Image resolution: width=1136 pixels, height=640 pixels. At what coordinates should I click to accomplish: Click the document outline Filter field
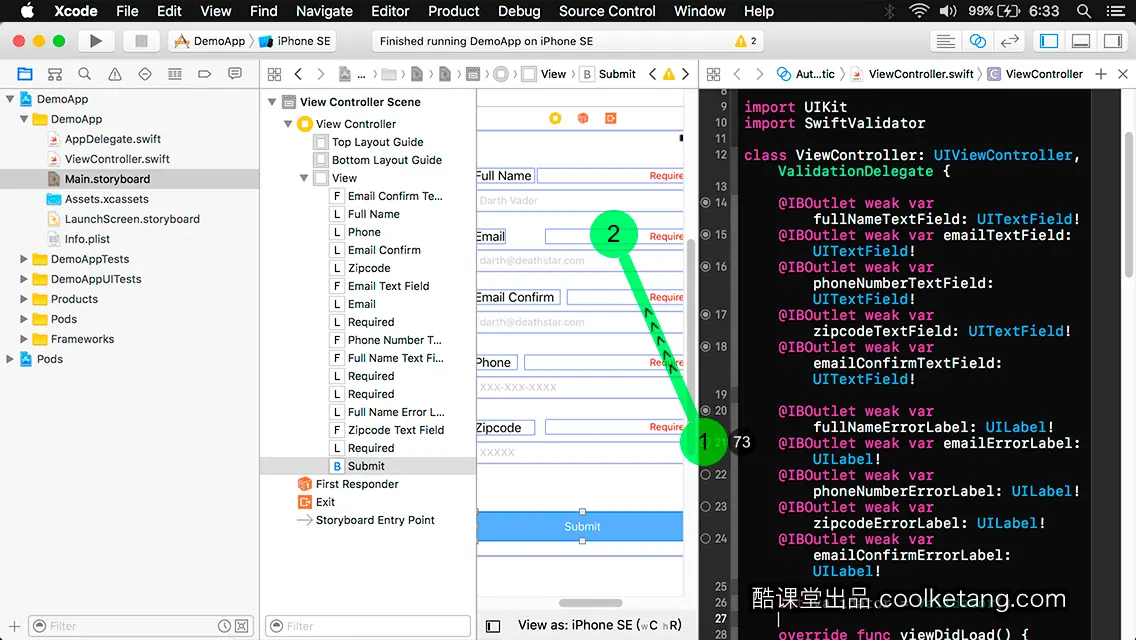pyautogui.click(x=368, y=626)
